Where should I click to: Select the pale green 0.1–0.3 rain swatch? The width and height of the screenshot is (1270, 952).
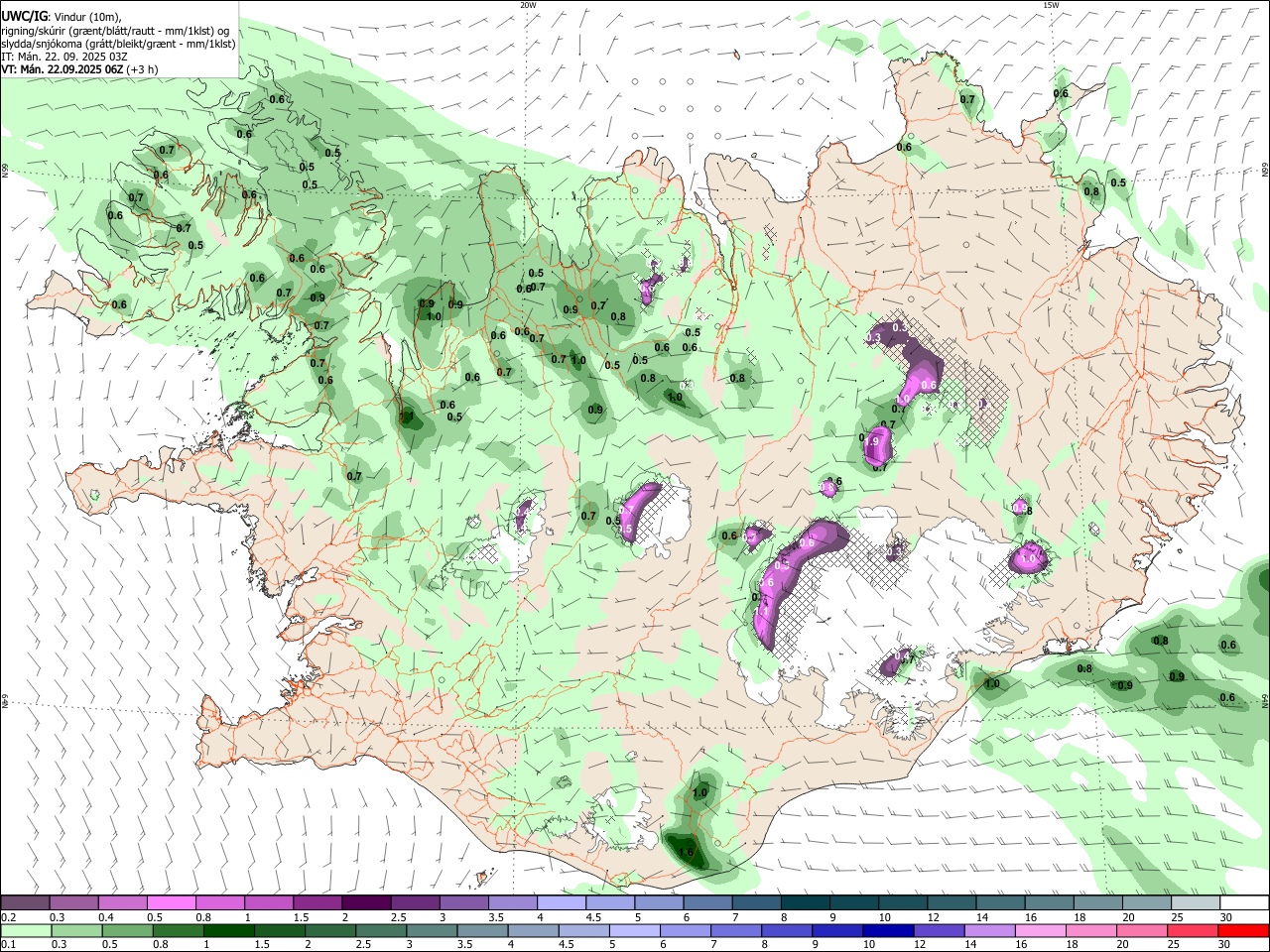pos(27,930)
